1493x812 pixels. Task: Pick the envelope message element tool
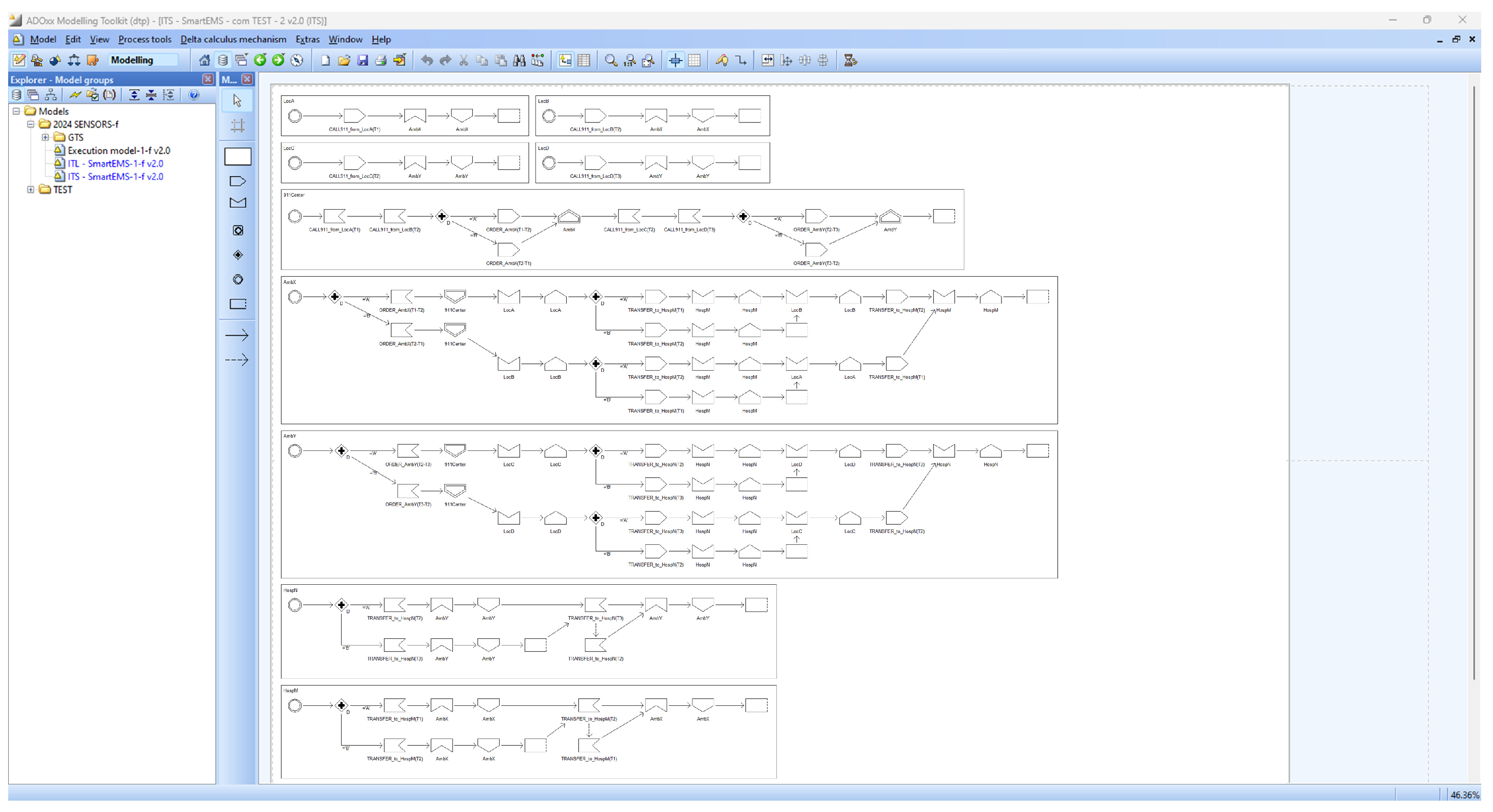click(238, 203)
